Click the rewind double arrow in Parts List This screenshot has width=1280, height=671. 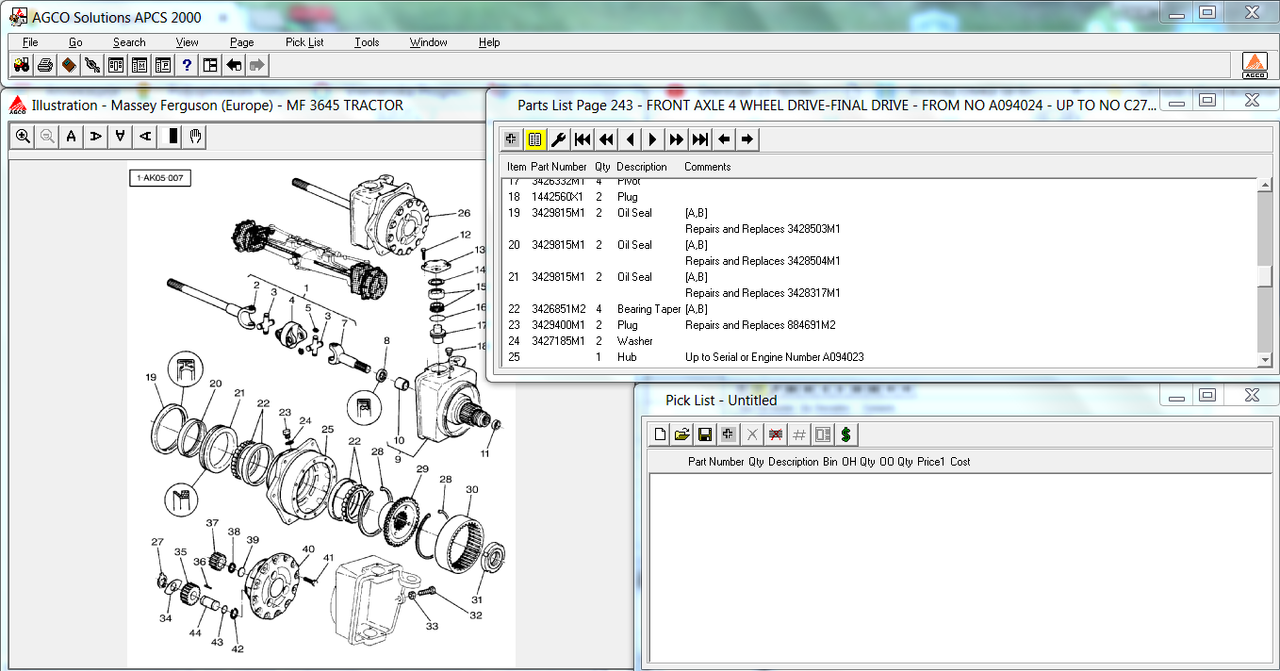[x=606, y=139]
